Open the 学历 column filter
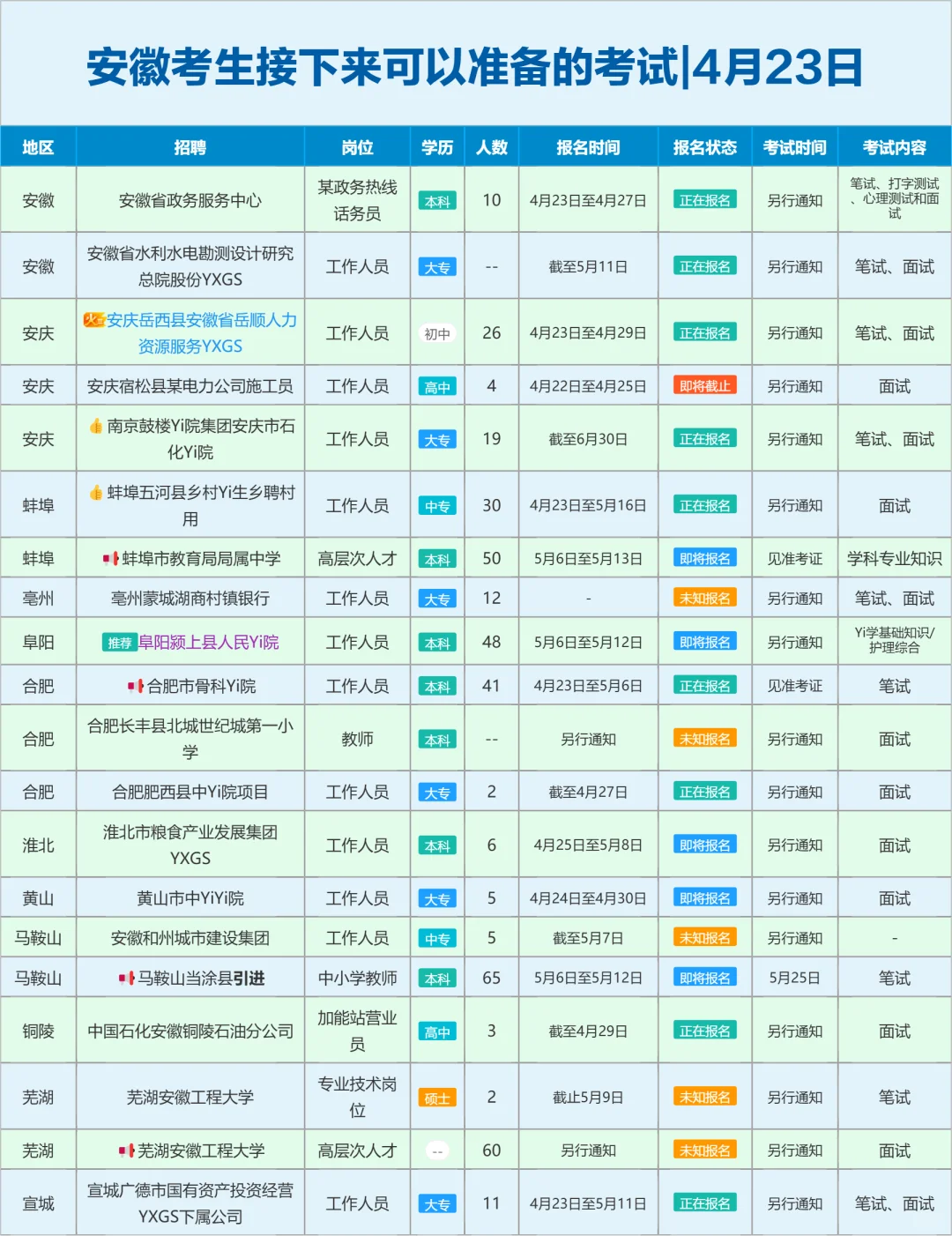The width and height of the screenshot is (952, 1236). pos(437,147)
